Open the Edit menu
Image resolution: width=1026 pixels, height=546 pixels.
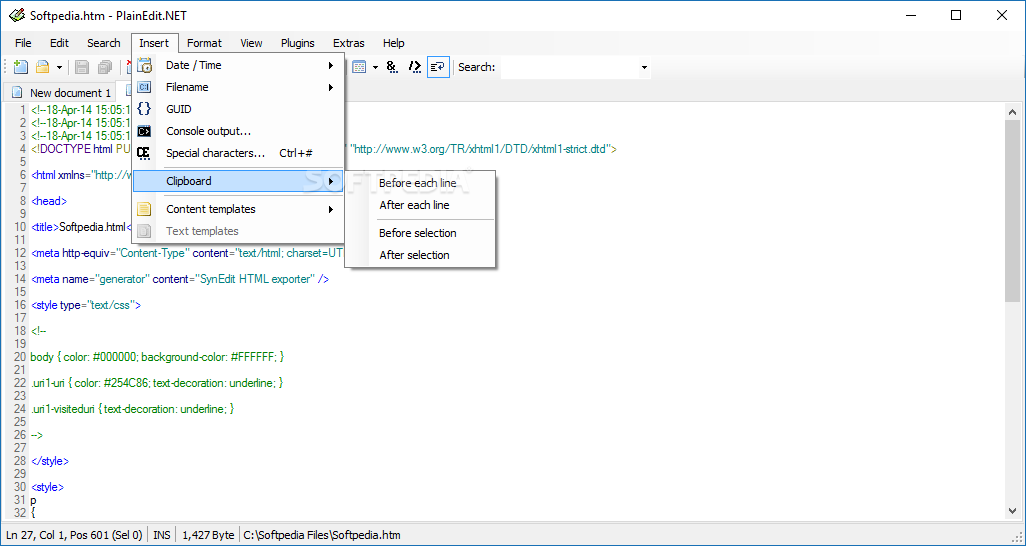[59, 43]
